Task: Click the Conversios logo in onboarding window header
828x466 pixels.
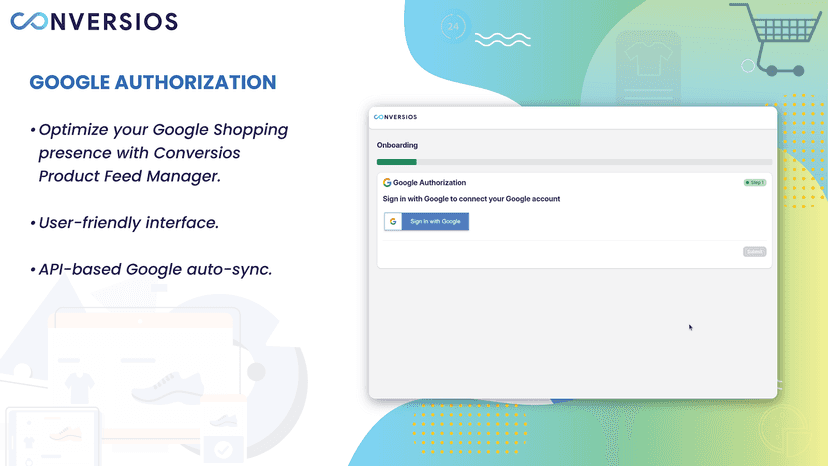Action: point(396,117)
